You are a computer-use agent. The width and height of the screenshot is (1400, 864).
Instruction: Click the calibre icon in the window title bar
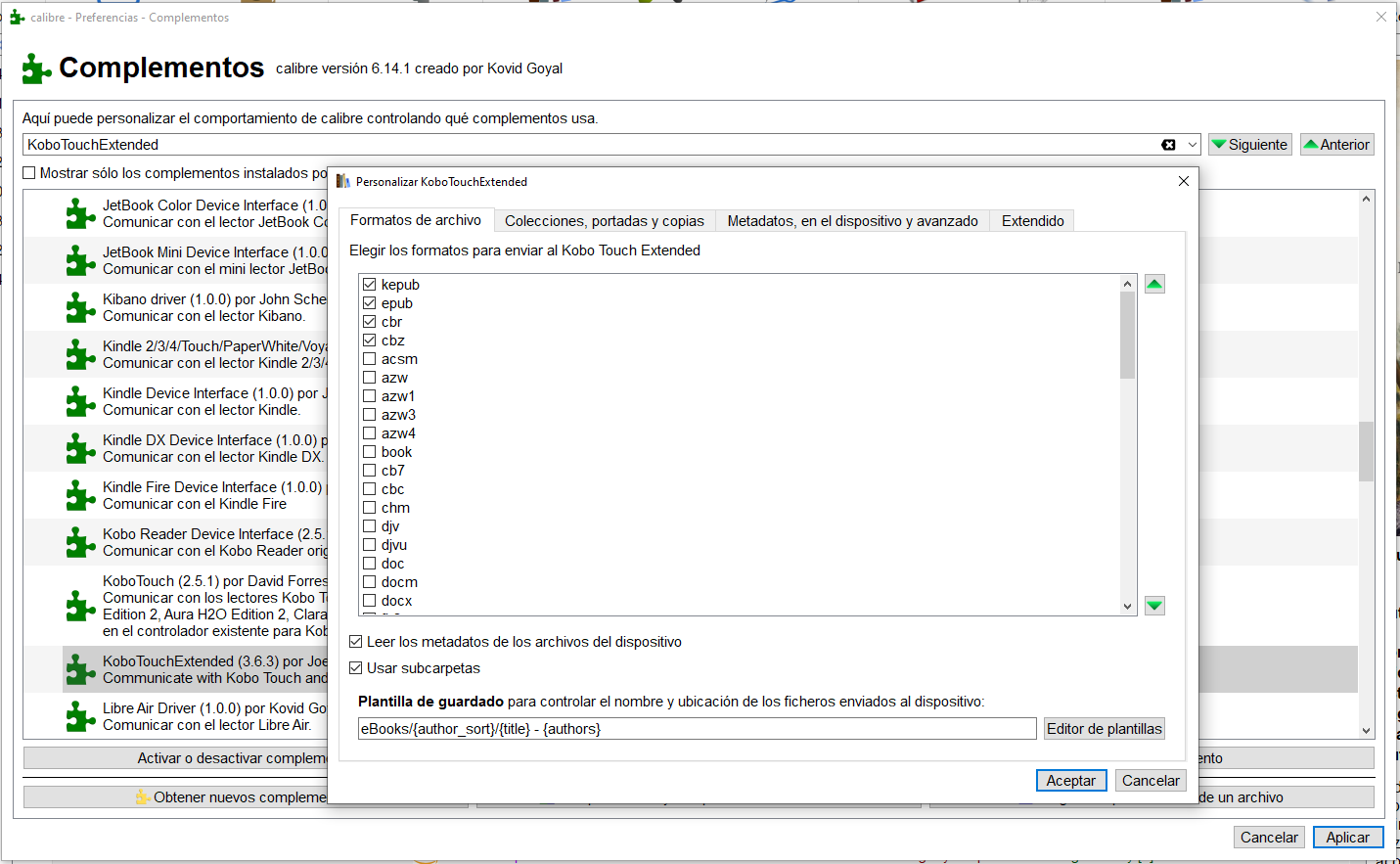17,18
